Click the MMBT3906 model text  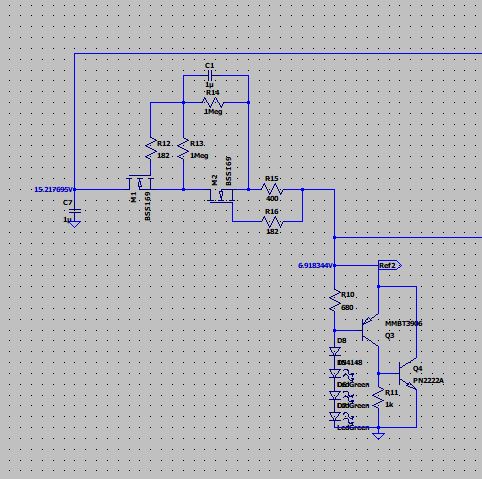coord(404,323)
